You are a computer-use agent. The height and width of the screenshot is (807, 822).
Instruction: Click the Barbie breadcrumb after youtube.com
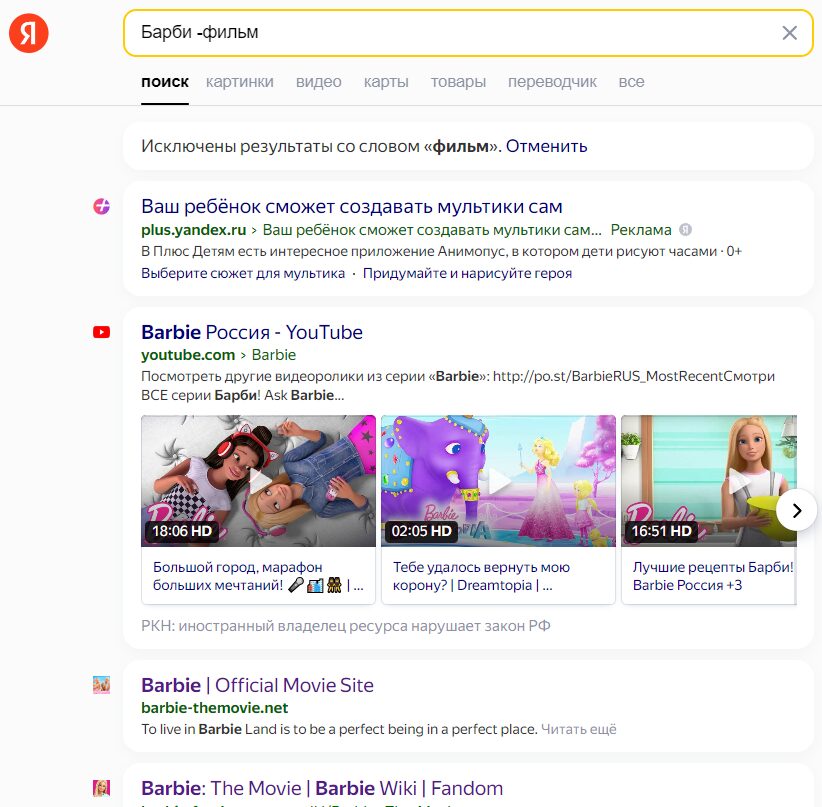274,355
